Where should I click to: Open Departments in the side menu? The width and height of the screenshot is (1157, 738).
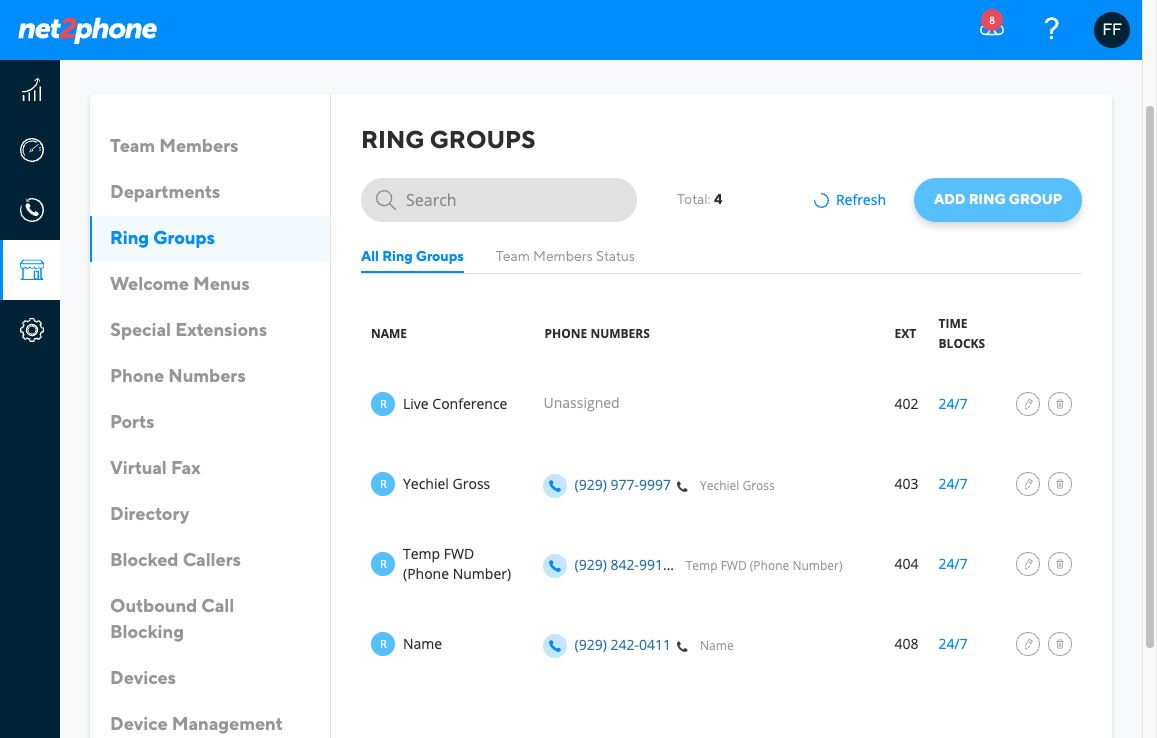click(x=165, y=192)
